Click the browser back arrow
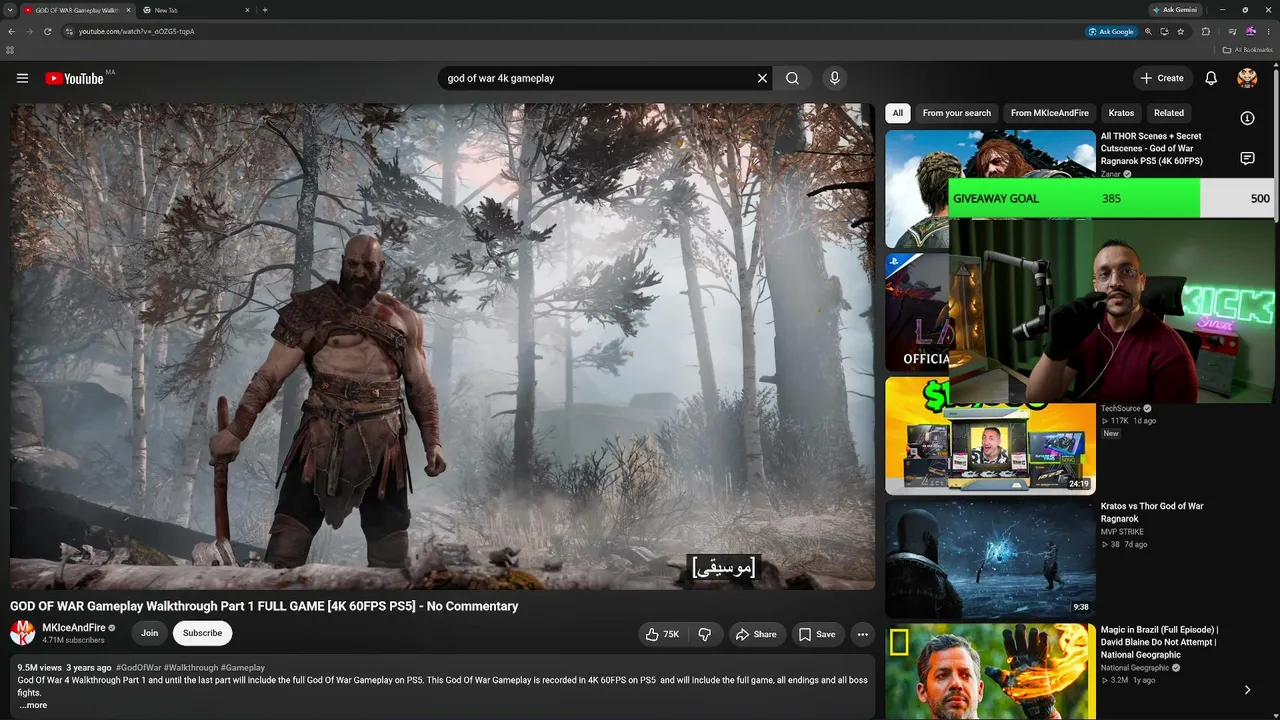1280x720 pixels. pos(11,31)
